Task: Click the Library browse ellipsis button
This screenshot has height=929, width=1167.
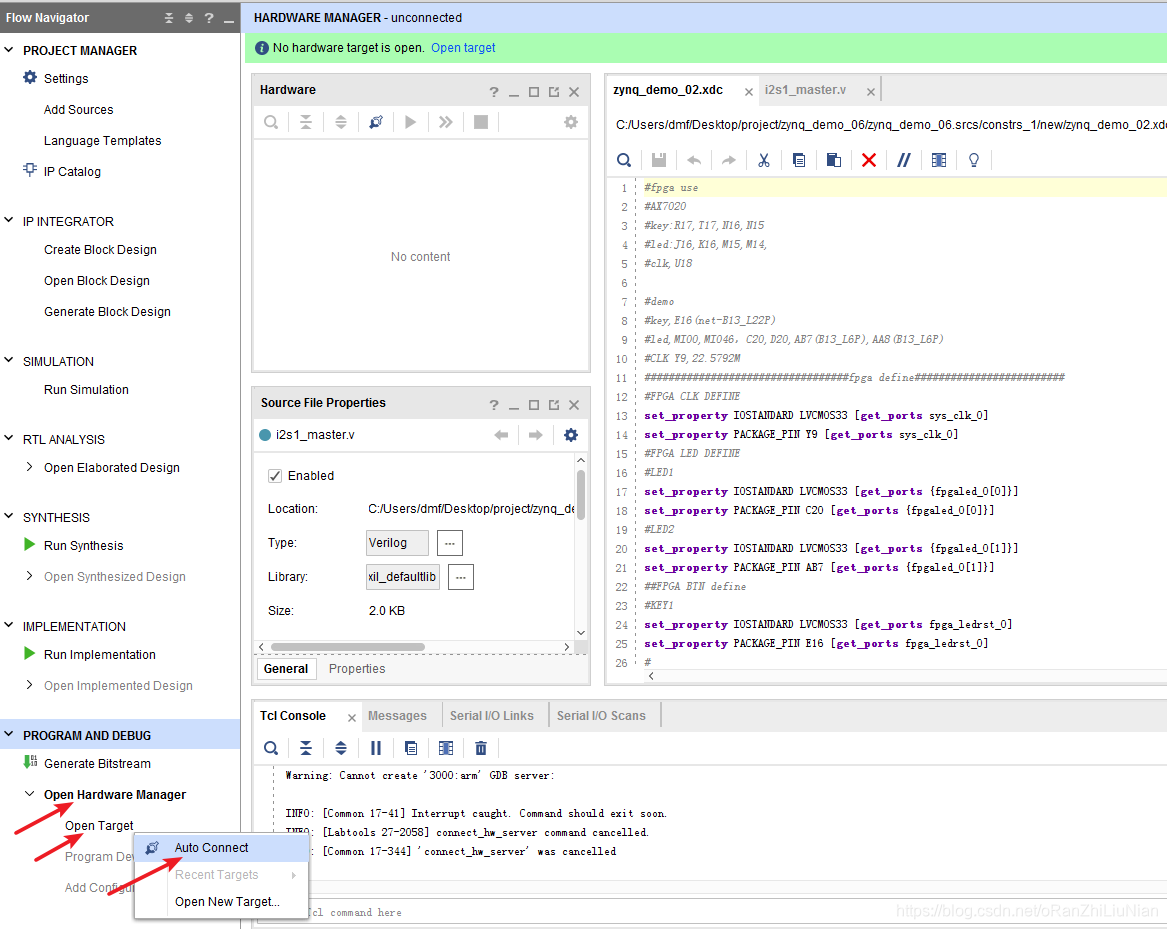Action: click(461, 577)
